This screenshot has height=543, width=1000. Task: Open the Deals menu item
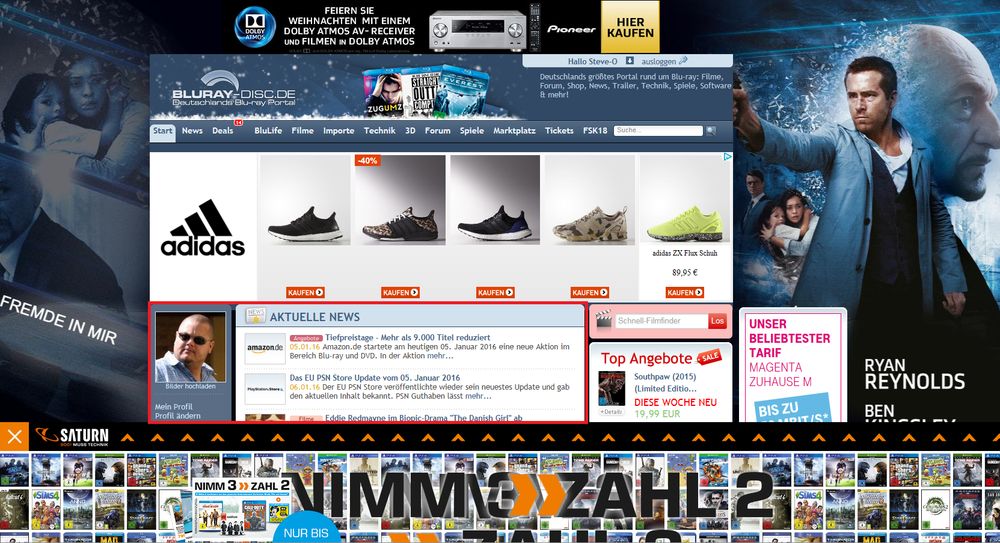click(x=223, y=131)
